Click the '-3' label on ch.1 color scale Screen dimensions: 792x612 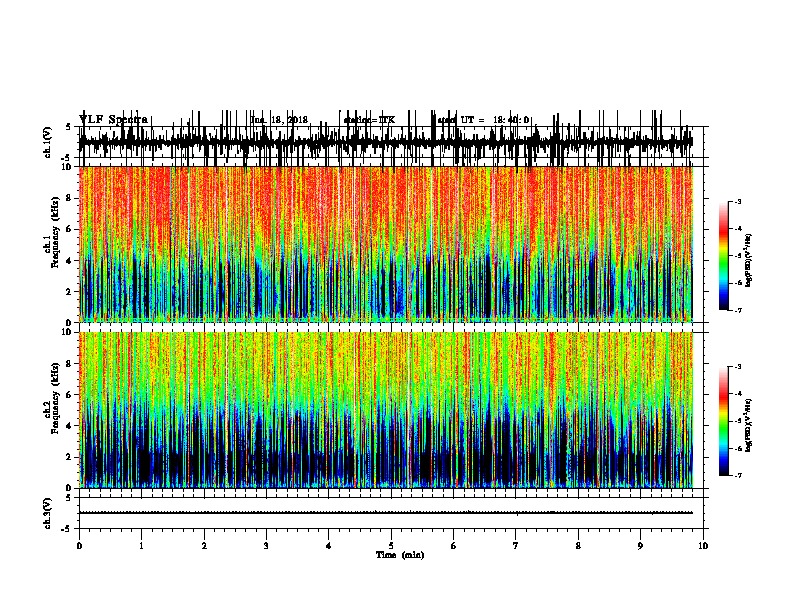pyautogui.click(x=737, y=201)
